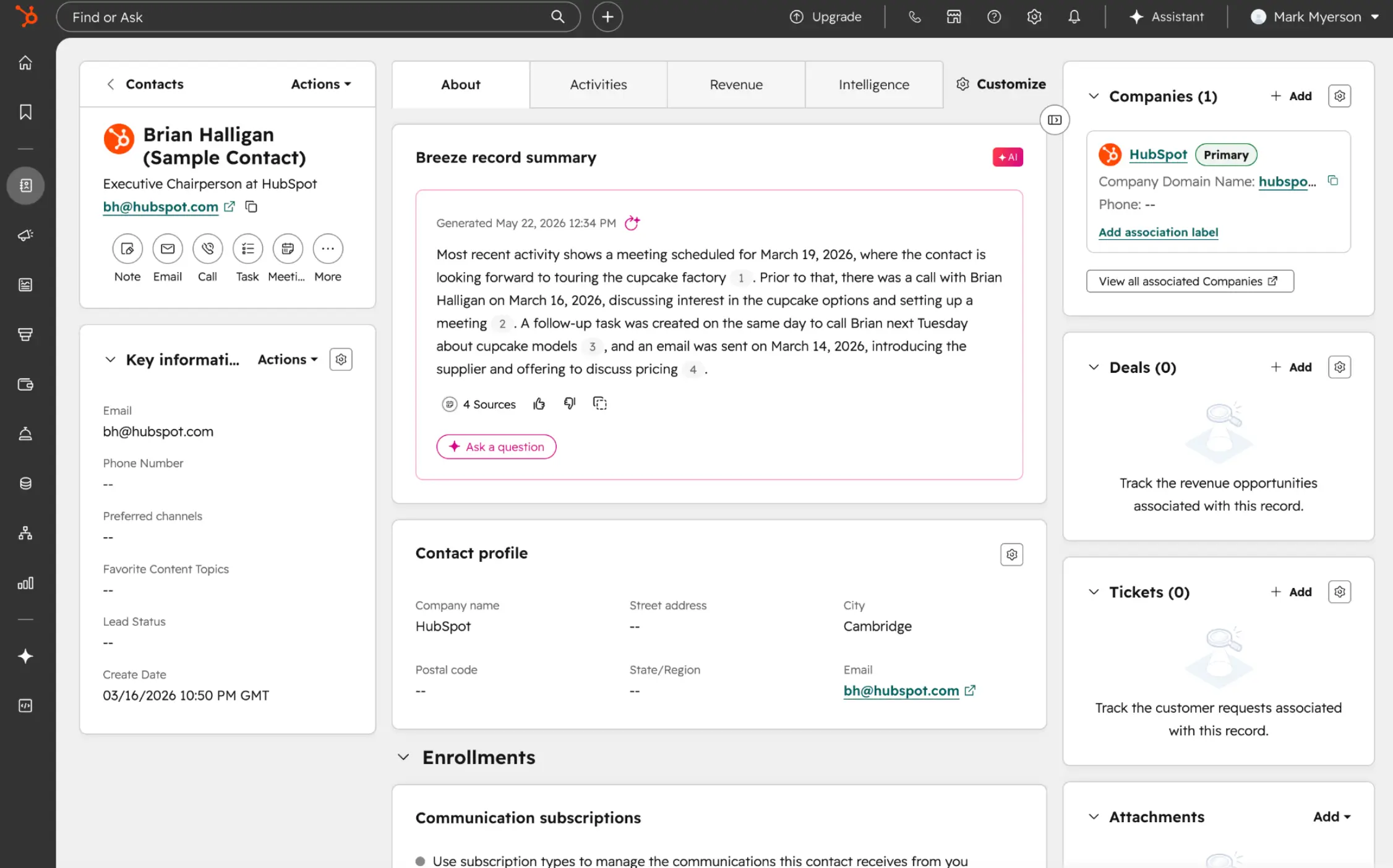Open the Home icon in sidebar
Image resolution: width=1393 pixels, height=868 pixels.
25,62
